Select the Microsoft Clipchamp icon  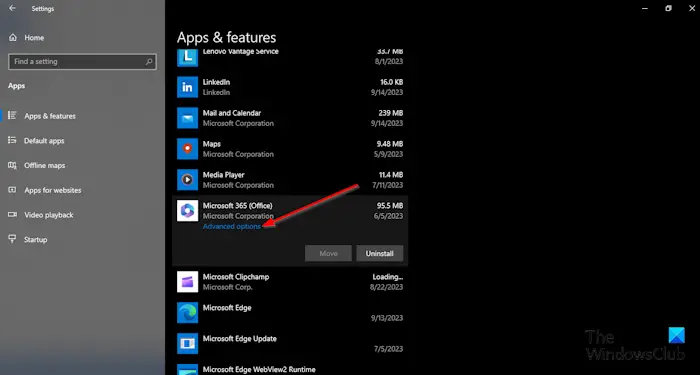[x=188, y=282]
